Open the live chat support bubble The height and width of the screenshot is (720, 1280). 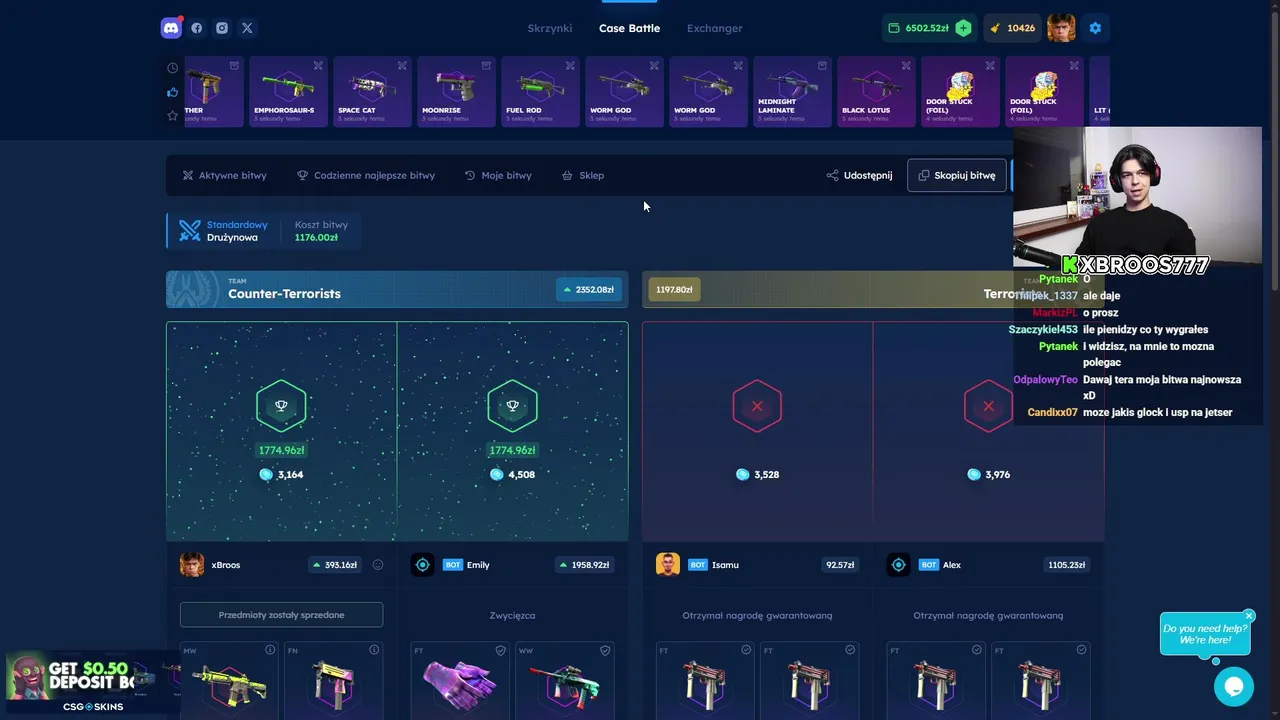coord(1234,687)
